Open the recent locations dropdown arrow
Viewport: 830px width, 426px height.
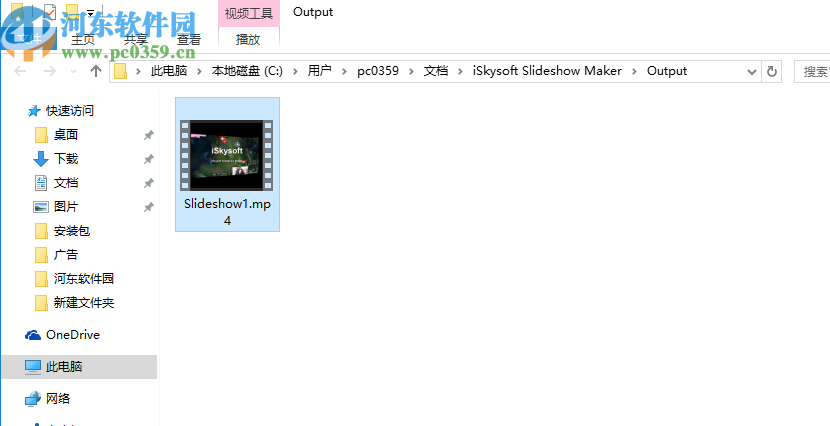[74, 71]
